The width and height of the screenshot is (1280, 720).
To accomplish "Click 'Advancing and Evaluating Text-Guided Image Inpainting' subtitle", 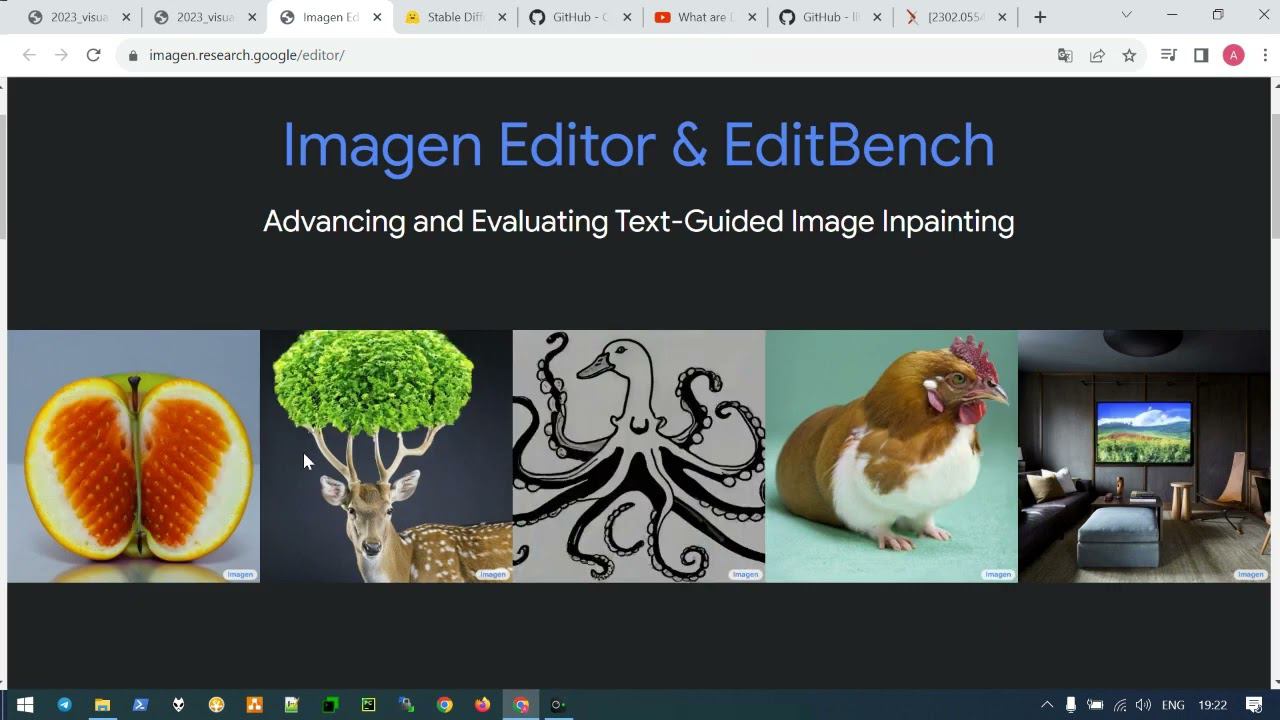I will 638,221.
